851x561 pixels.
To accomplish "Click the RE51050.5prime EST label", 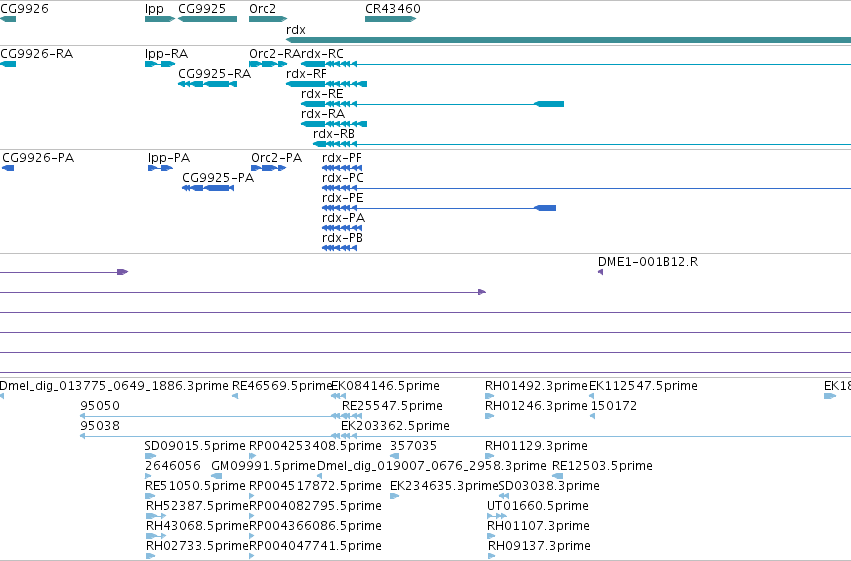I will [195, 486].
